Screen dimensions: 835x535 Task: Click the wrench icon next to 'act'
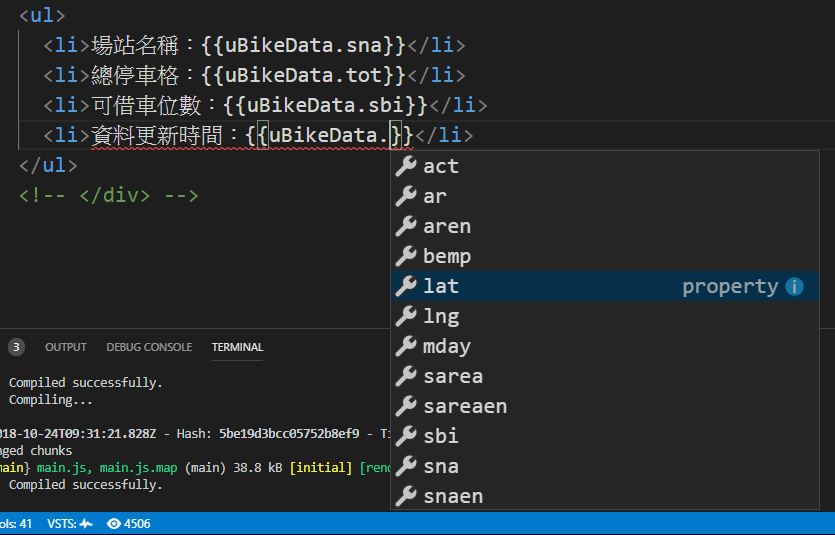click(x=406, y=166)
